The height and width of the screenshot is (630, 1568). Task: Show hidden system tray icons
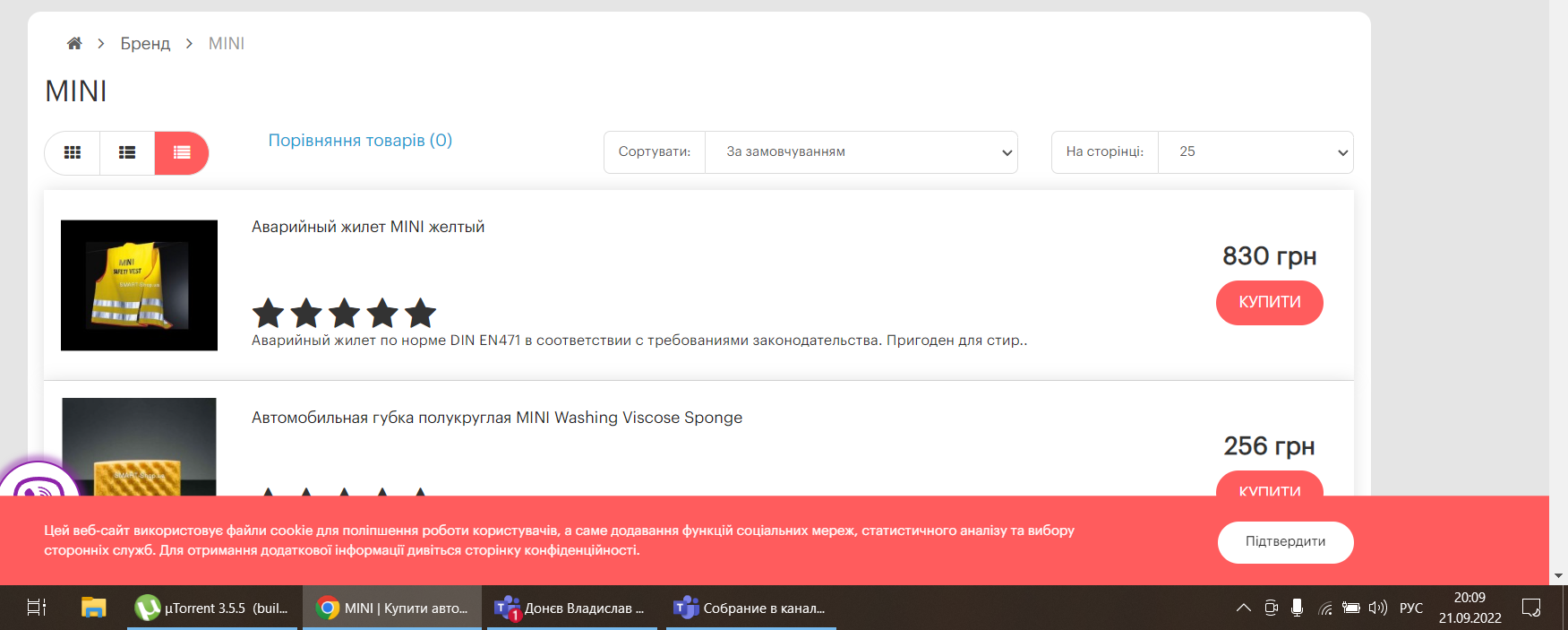[x=1244, y=608]
